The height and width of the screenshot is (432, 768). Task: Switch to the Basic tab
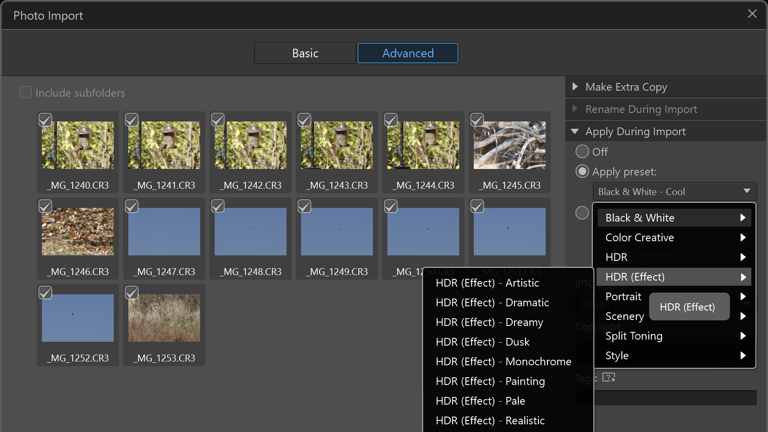305,53
